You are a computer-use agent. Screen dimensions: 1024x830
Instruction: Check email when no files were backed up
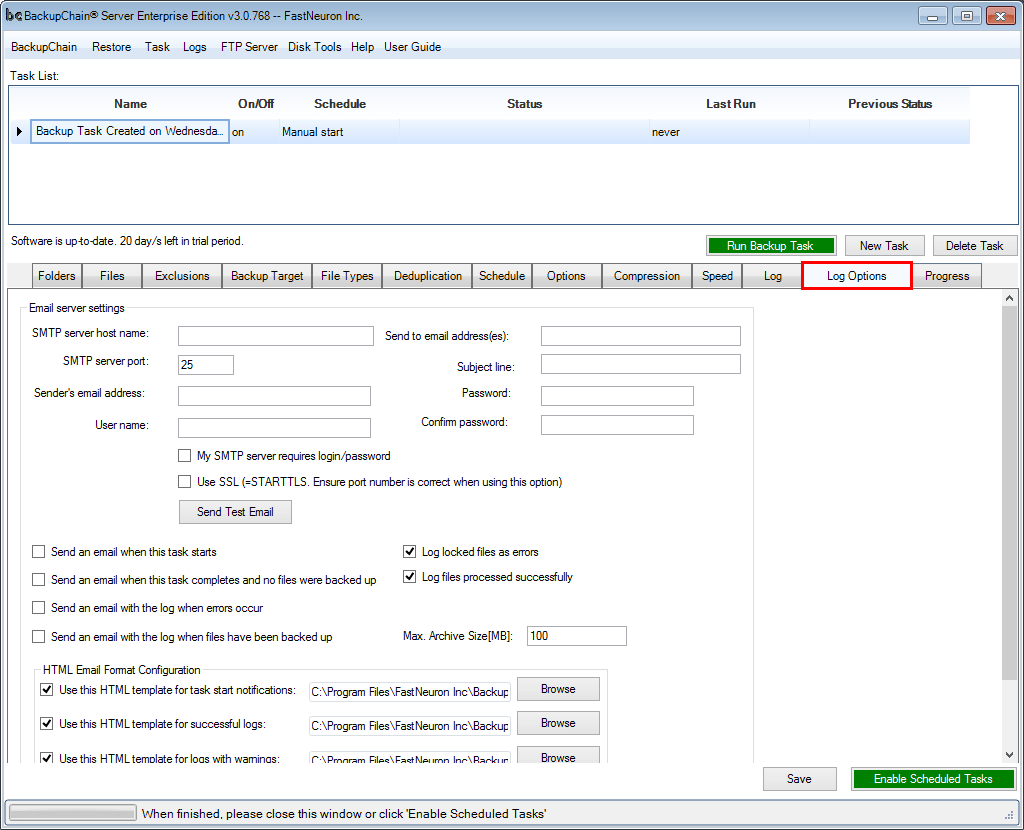[x=39, y=580]
